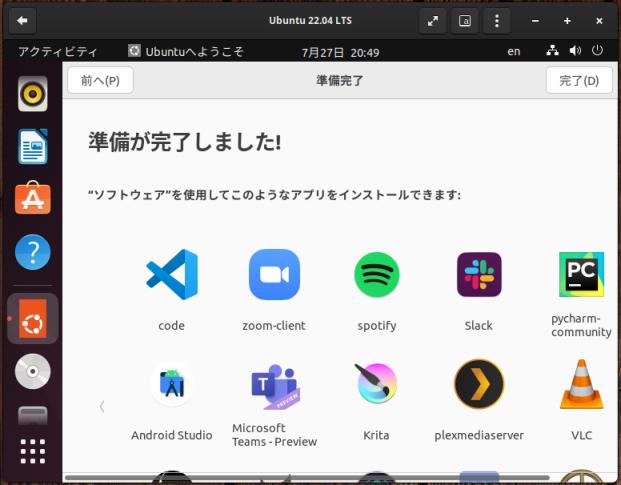Open the volume indicator in top bar
621x485 pixels.
click(x=575, y=51)
